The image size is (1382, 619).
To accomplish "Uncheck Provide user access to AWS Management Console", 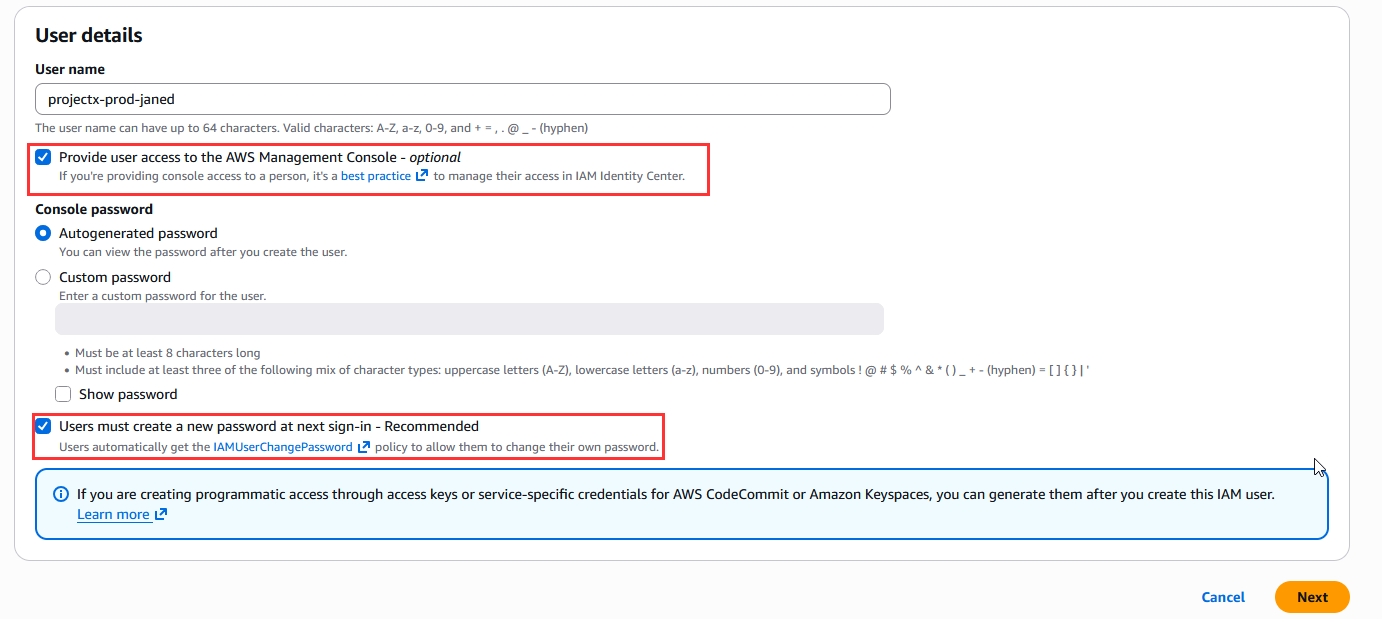I will (x=43, y=157).
